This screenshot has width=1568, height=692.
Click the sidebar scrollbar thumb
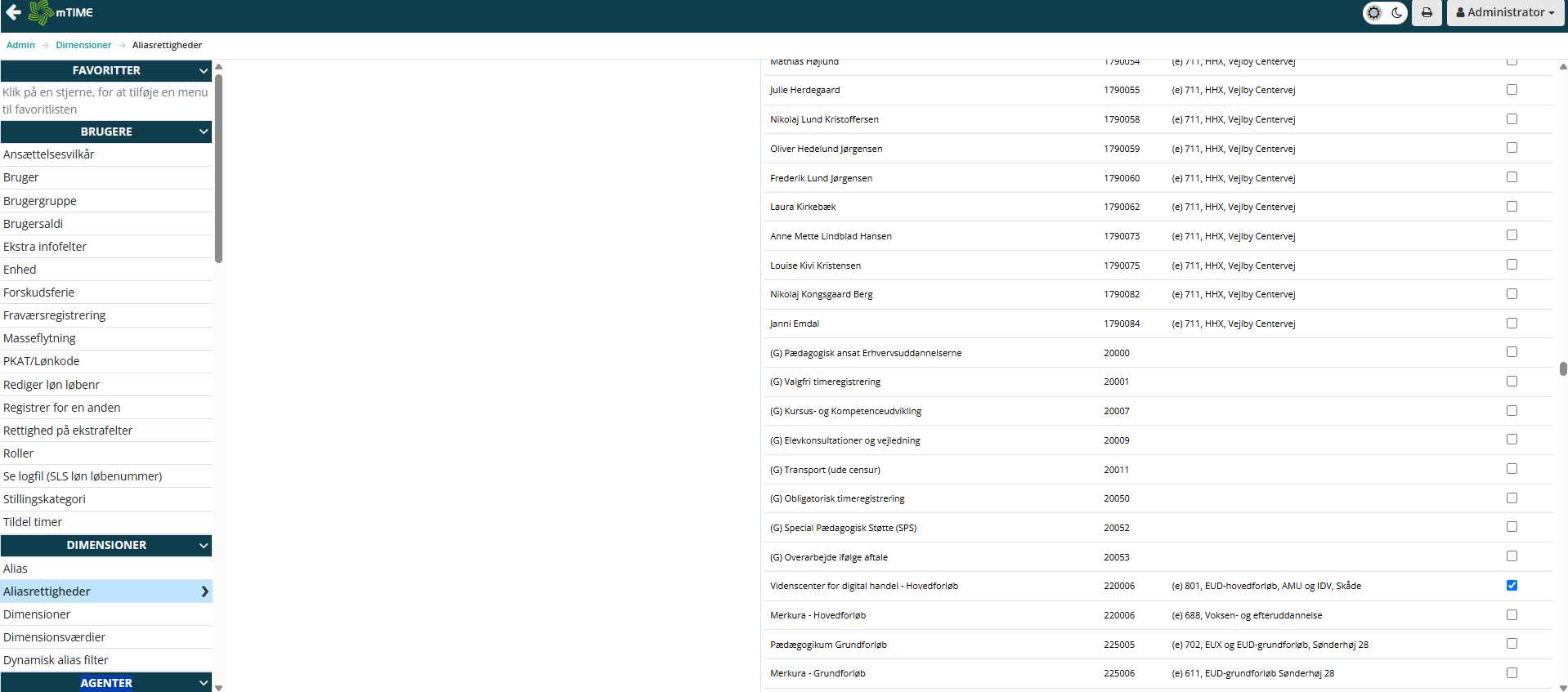[218, 167]
